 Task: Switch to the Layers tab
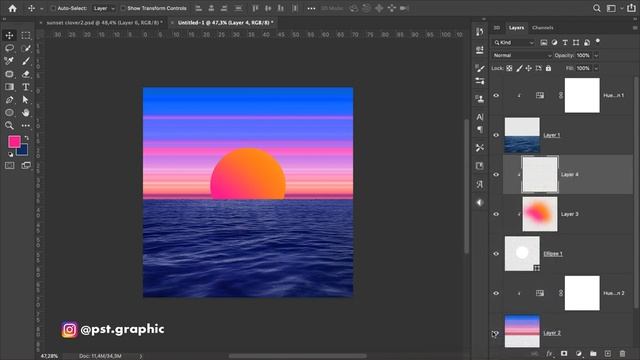tap(516, 28)
